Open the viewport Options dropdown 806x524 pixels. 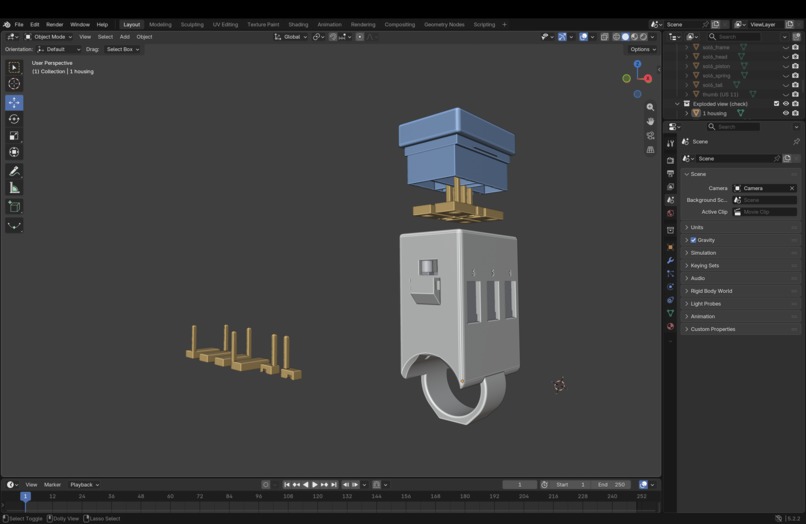(x=643, y=49)
